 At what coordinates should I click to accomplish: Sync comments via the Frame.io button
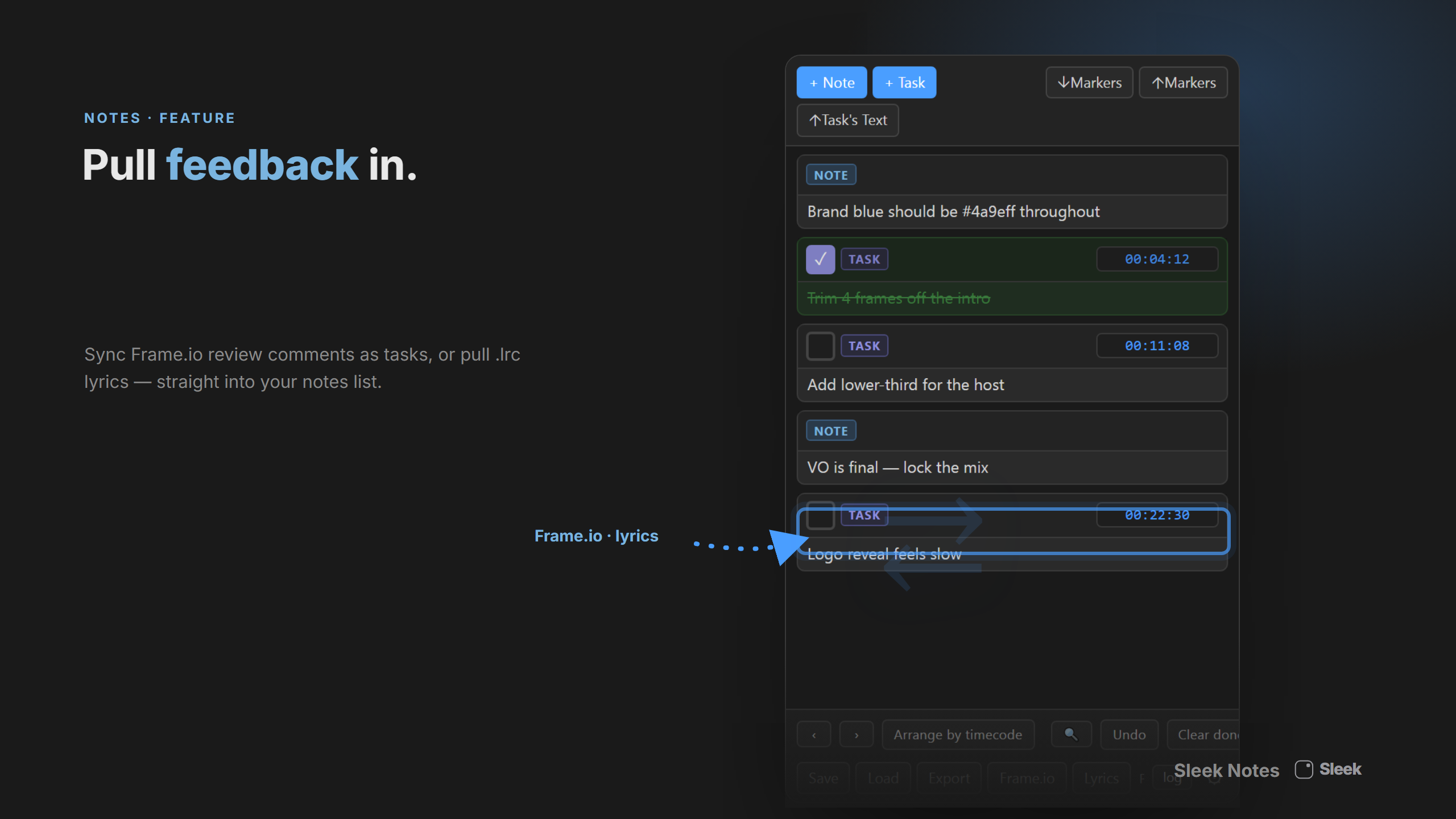click(1027, 778)
